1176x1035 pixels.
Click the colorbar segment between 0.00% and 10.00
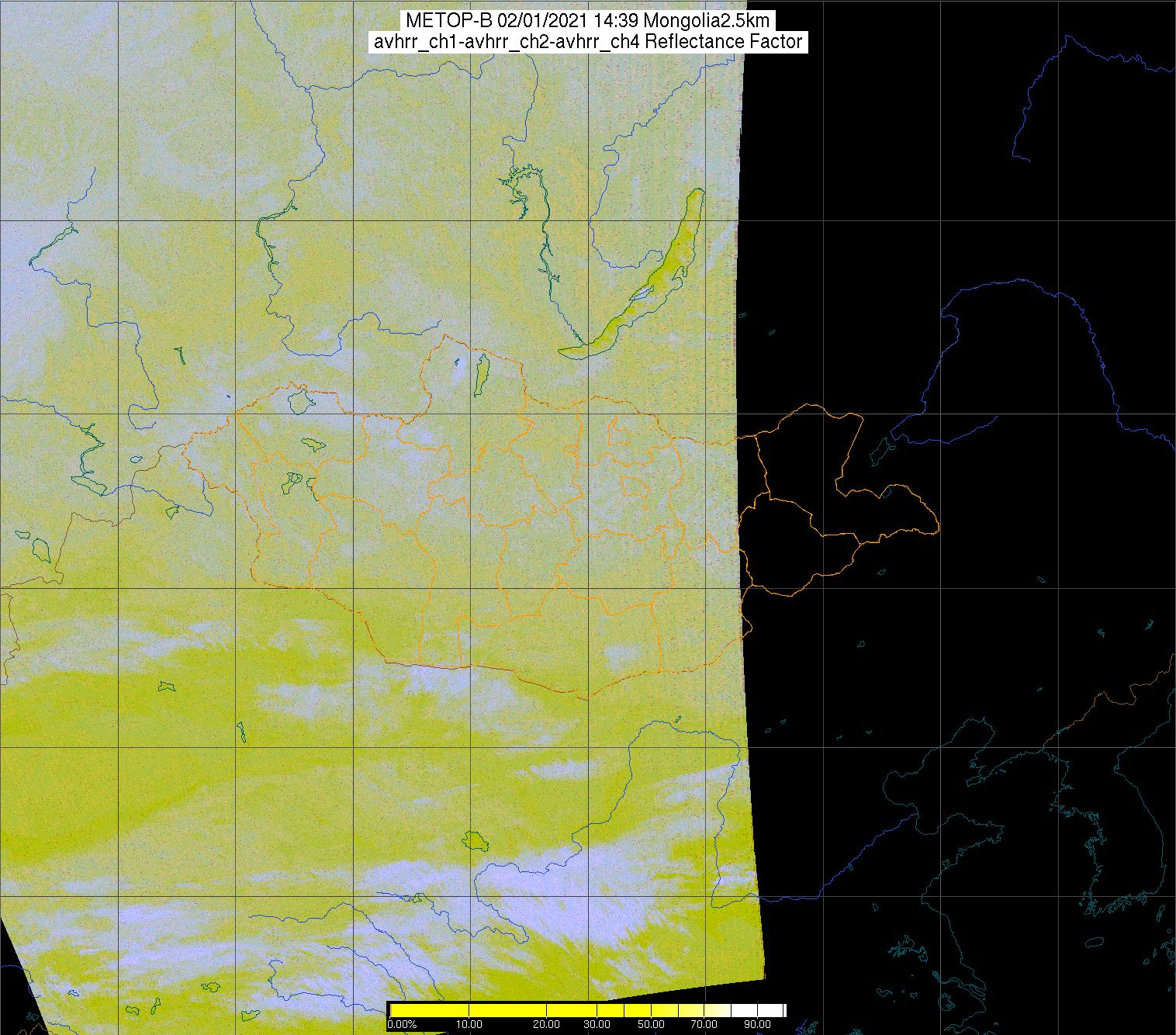coord(430,1010)
